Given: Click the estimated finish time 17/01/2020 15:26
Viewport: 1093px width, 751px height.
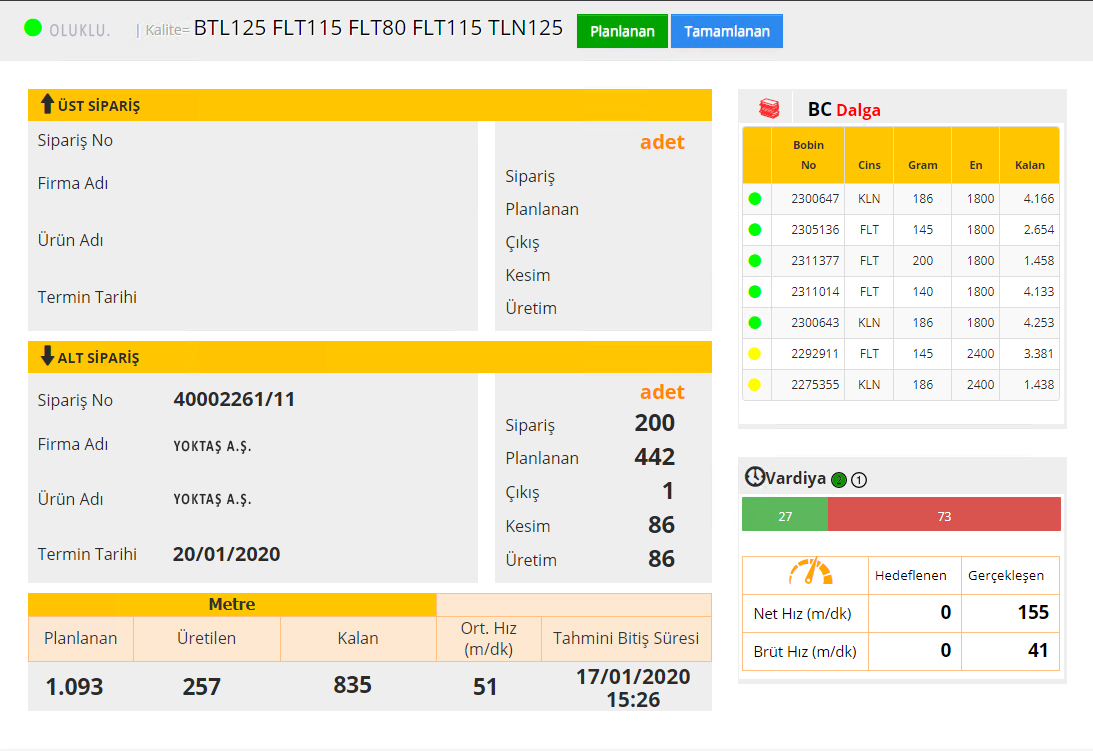Looking at the screenshot, I should coord(633,688).
